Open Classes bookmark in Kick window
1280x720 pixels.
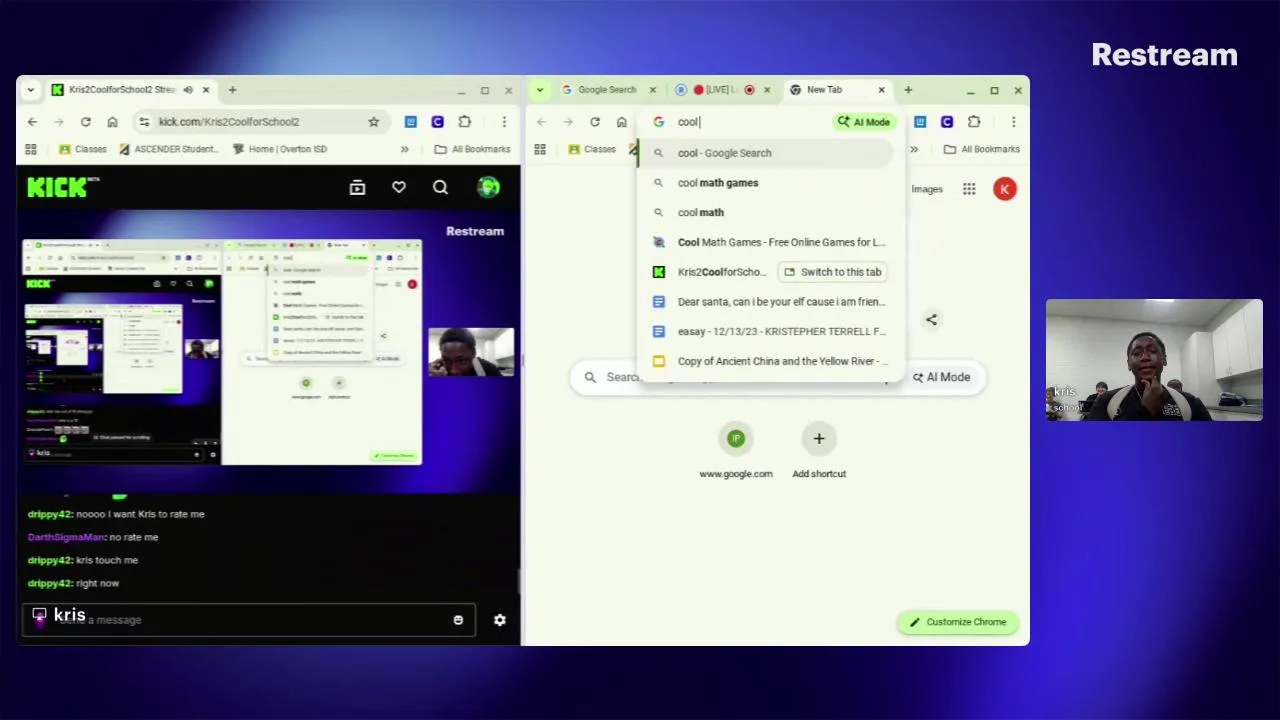[82, 149]
